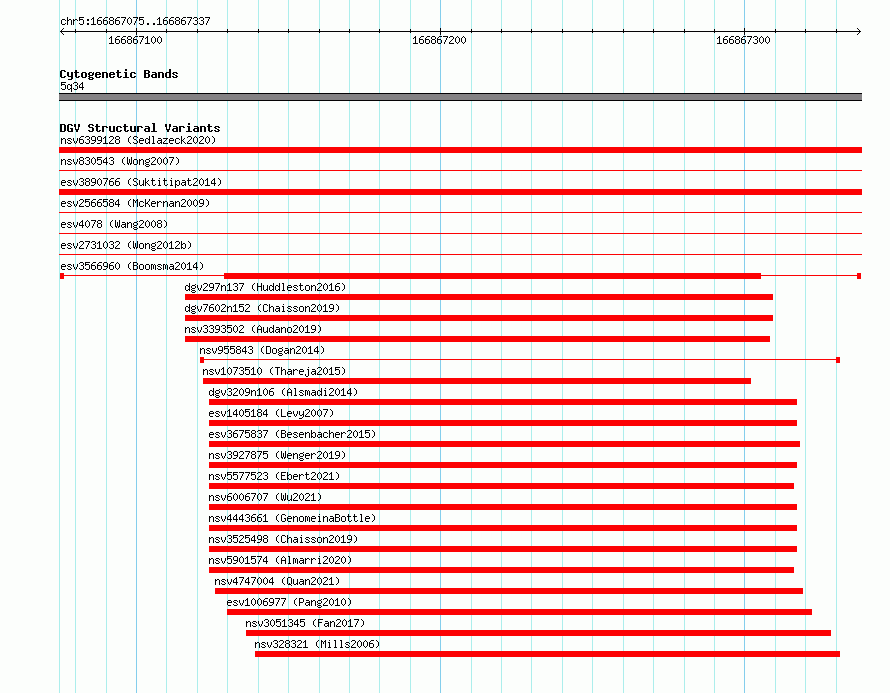Viewport: 890px width, 693px height.
Task: Click the nsv4443661 (GenomeinaBottle) label
Action: (292, 518)
